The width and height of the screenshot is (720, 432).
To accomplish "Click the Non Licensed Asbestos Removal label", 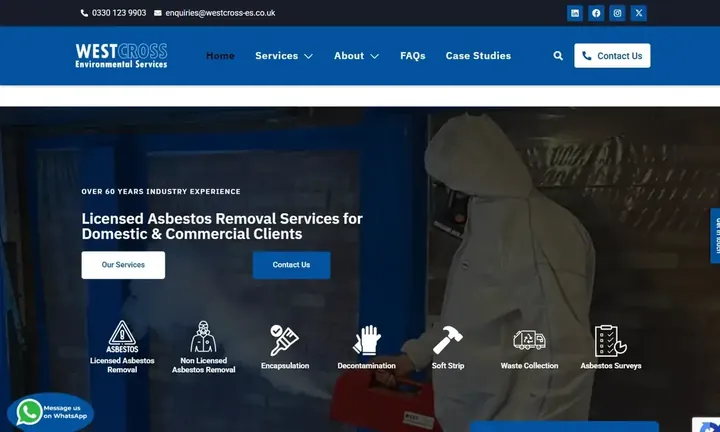I will (x=203, y=365).
